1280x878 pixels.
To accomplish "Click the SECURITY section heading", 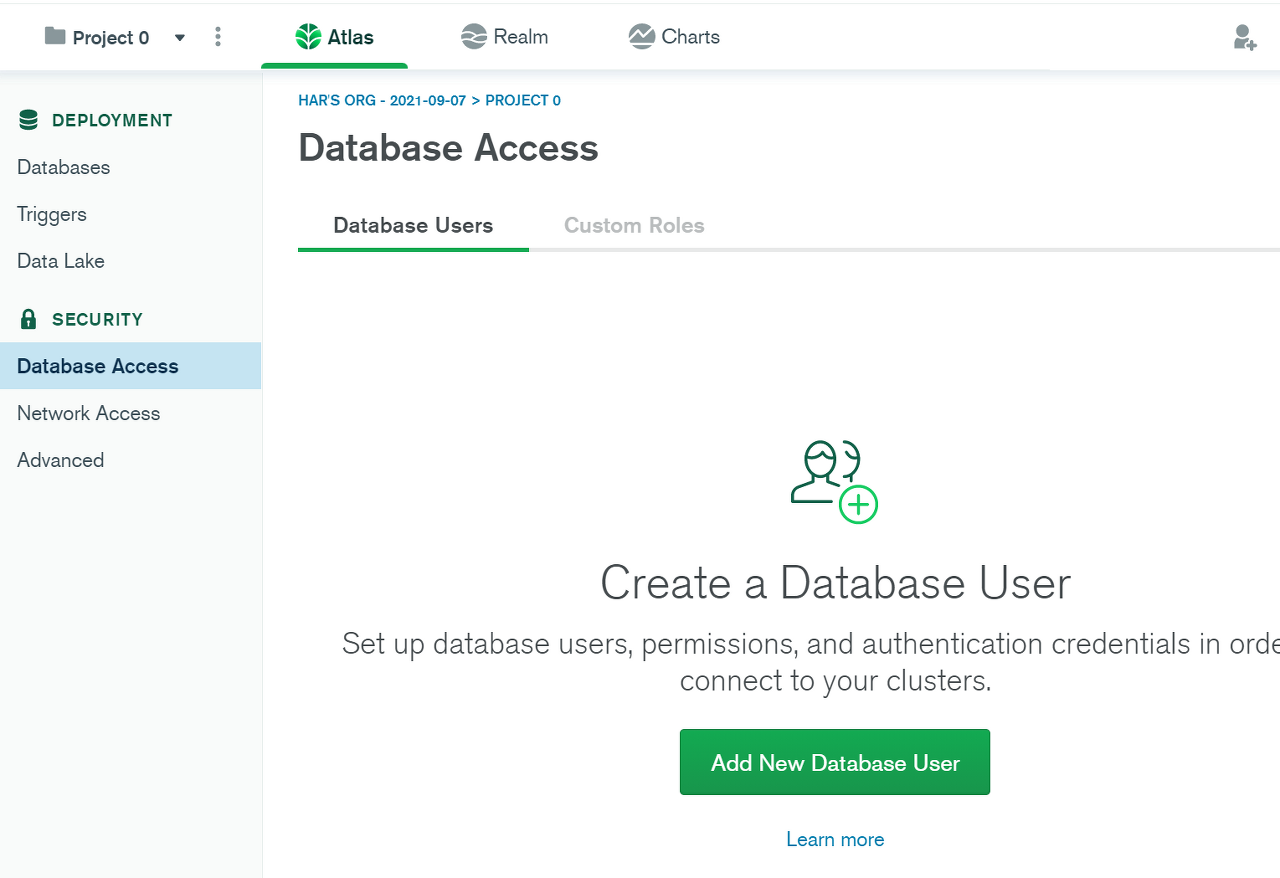I will 97,319.
